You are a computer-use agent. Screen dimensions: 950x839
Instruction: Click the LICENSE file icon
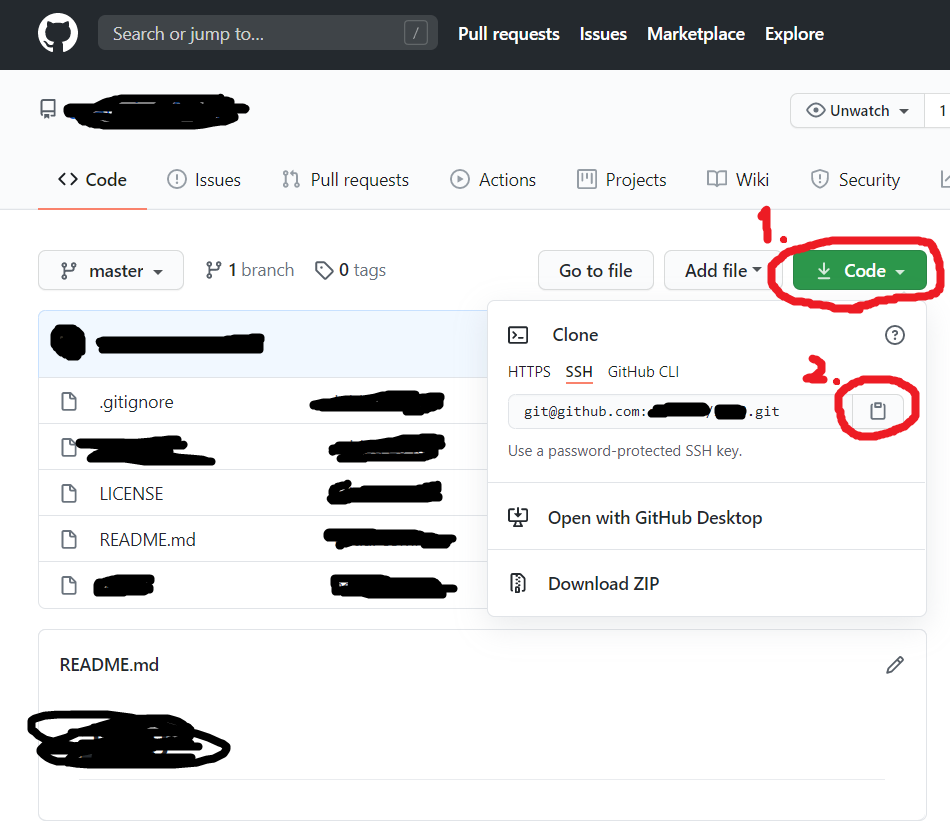pos(69,493)
